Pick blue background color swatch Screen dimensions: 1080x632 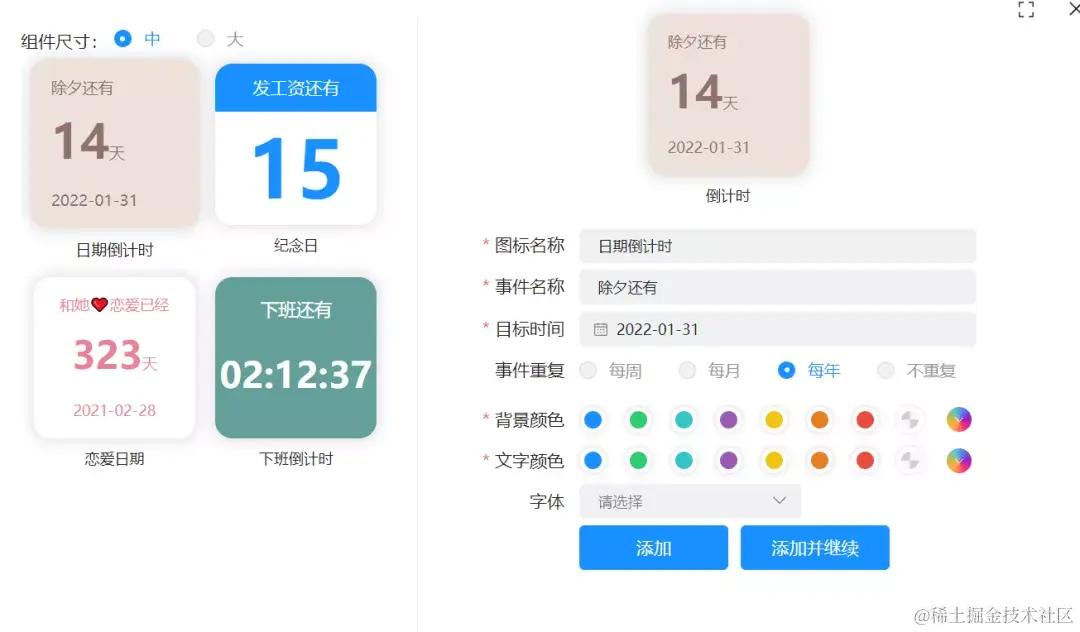[592, 419]
